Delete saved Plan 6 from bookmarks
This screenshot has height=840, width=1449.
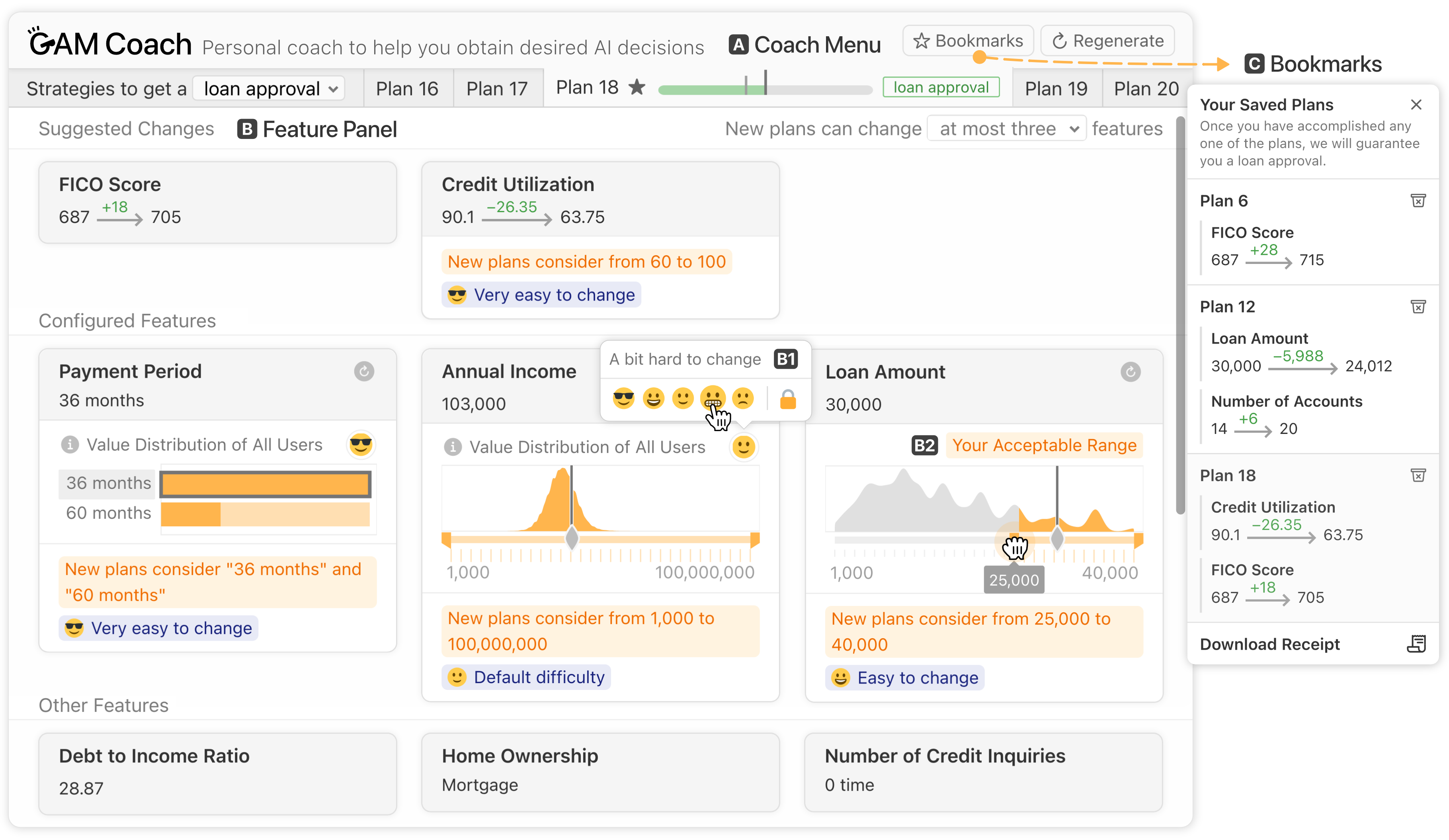(1418, 201)
